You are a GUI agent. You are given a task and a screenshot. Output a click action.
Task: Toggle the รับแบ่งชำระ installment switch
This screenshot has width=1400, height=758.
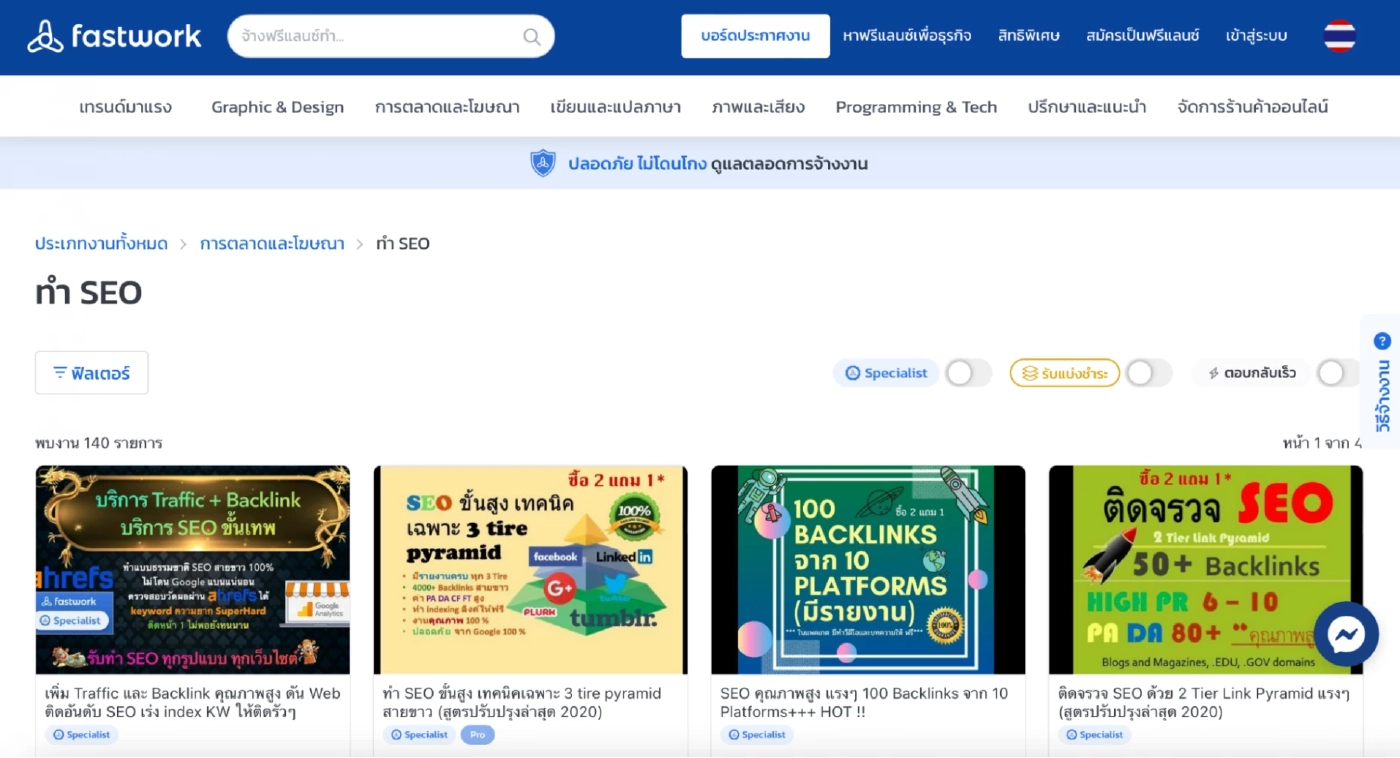tap(1147, 373)
